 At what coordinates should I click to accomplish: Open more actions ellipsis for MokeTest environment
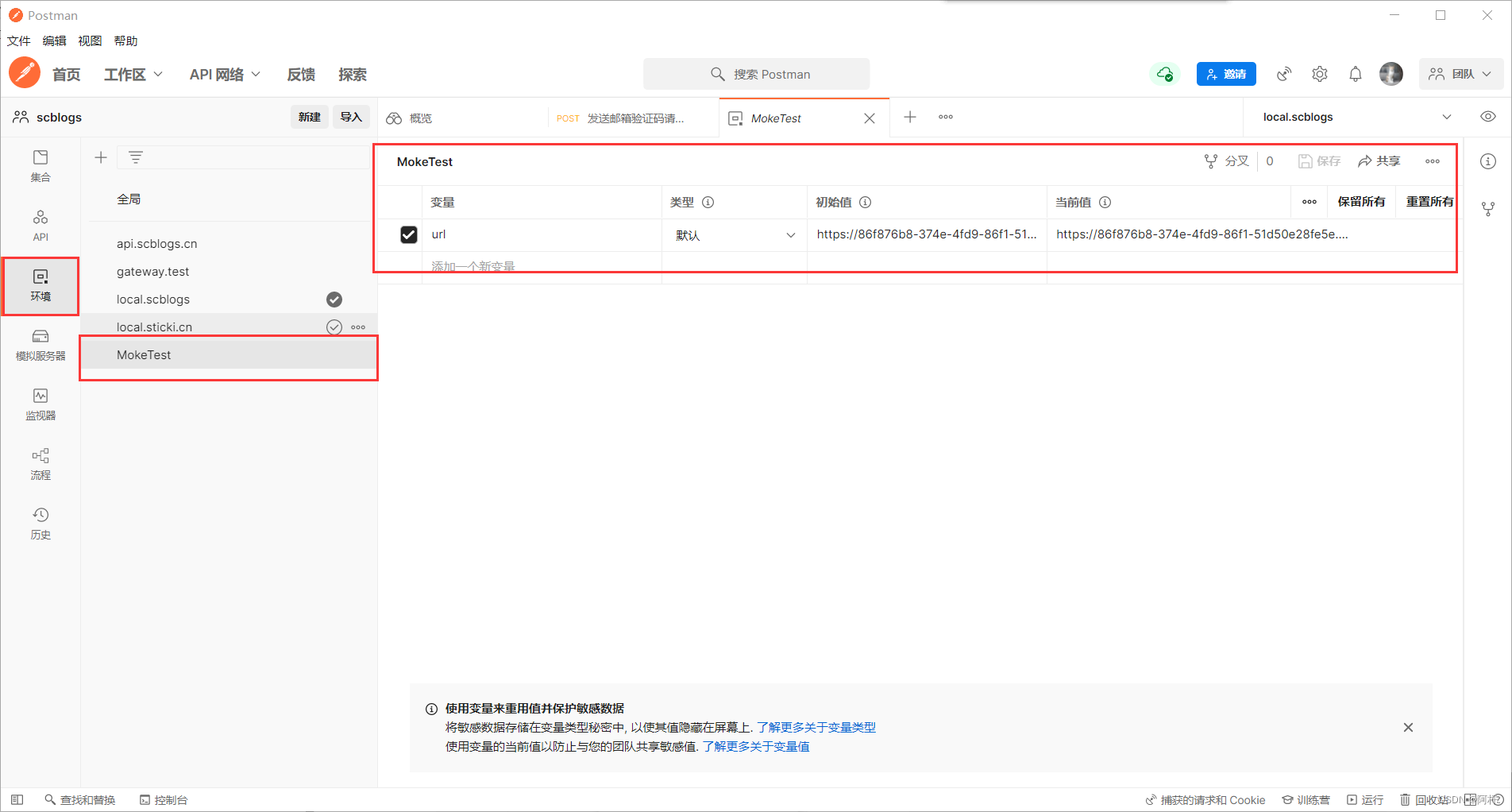point(1433,161)
